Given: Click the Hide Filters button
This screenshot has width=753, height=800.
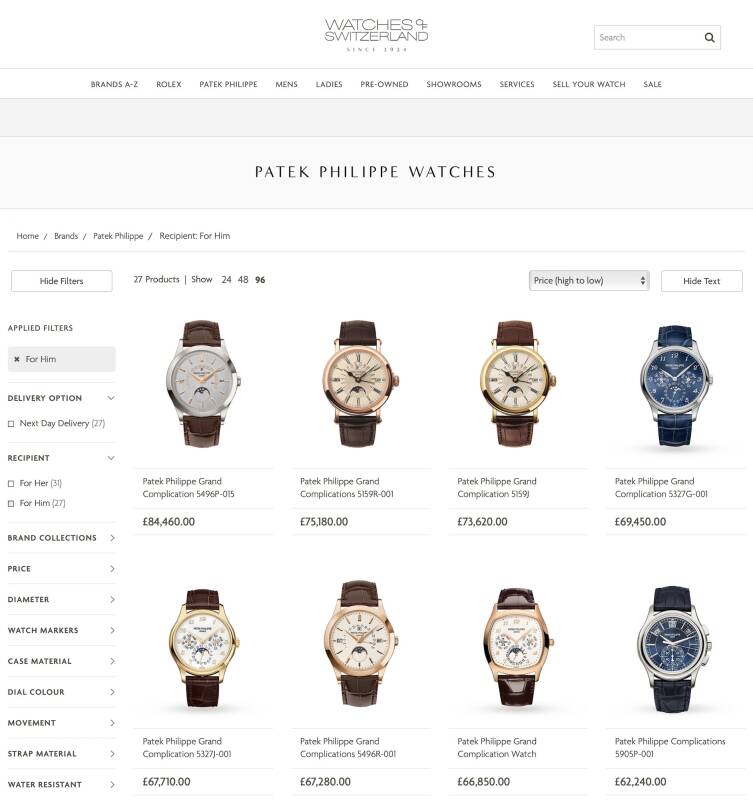Looking at the screenshot, I should tap(62, 281).
